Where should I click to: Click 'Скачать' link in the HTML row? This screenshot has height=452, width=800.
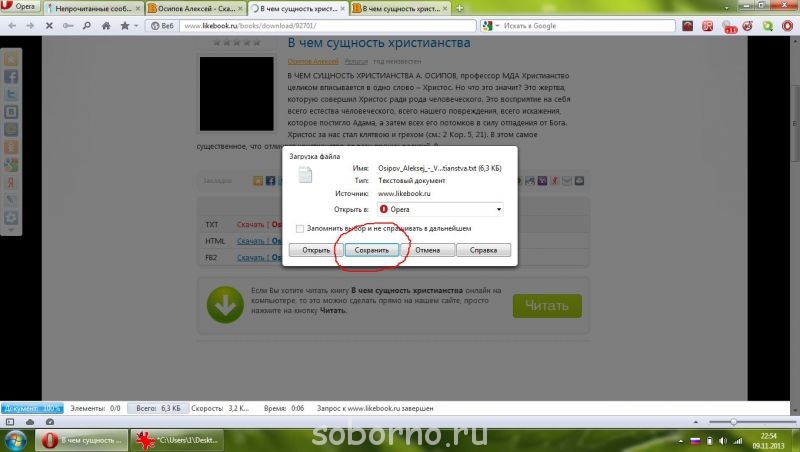coord(250,241)
